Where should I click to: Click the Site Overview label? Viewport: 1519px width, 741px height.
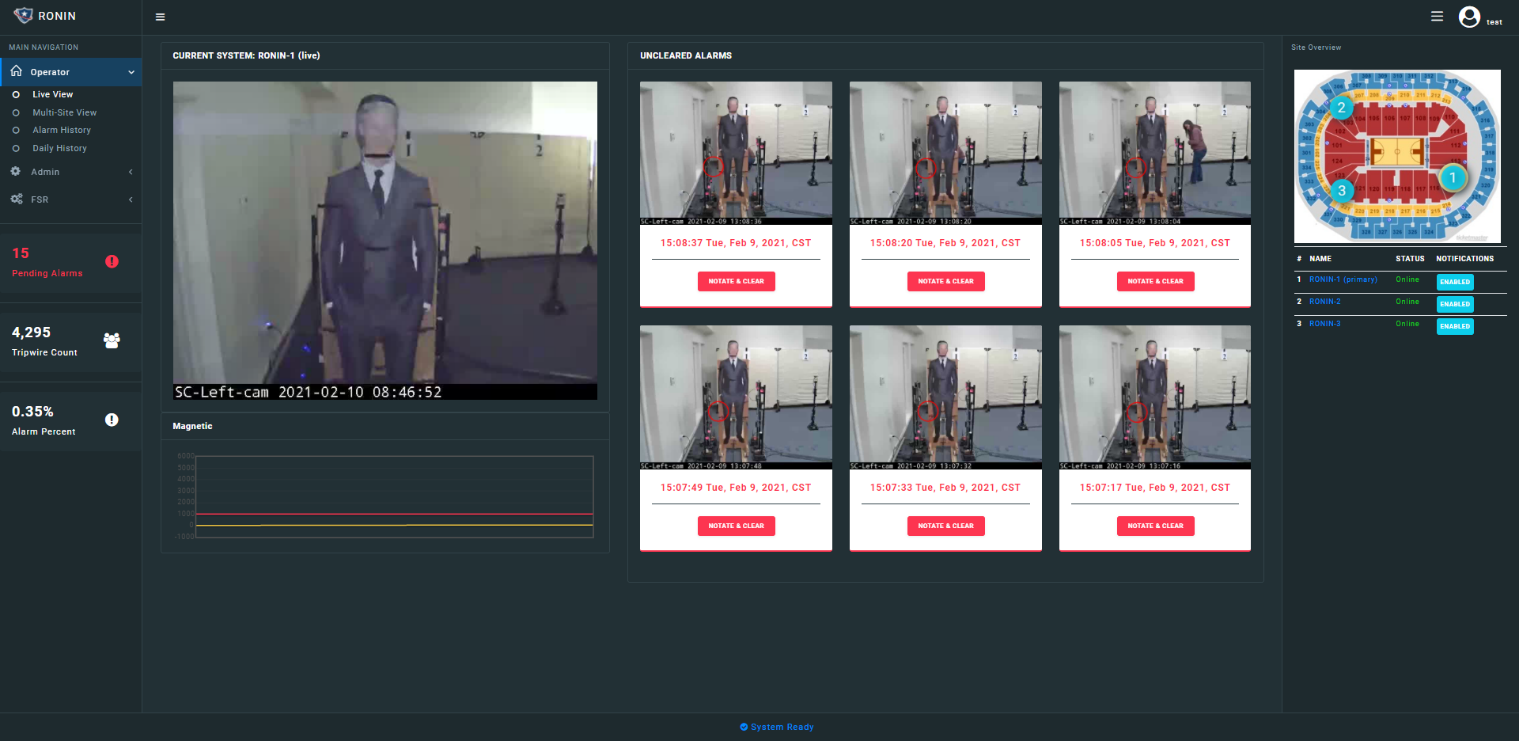[x=1316, y=48]
